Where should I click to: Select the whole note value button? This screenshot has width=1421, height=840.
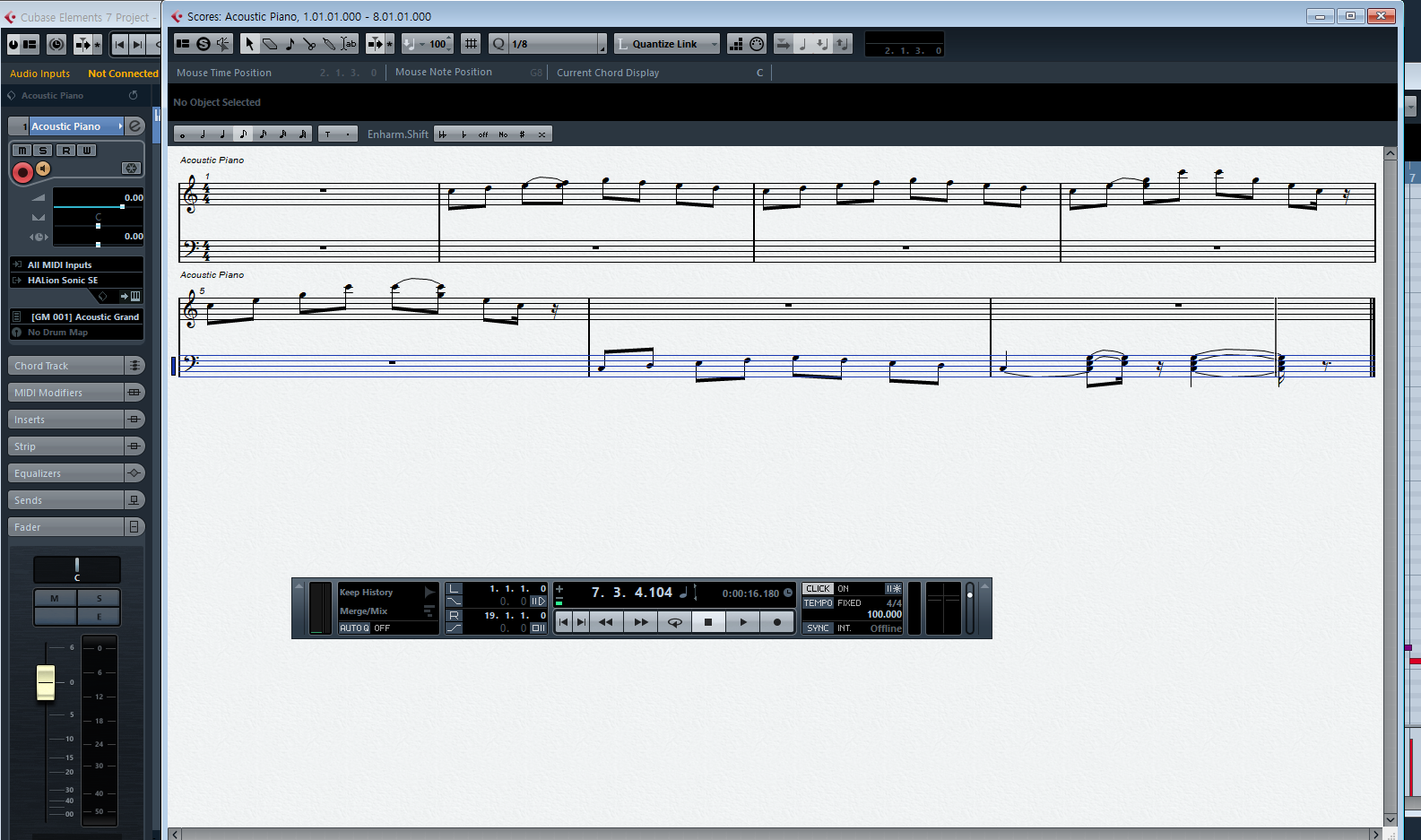183,134
